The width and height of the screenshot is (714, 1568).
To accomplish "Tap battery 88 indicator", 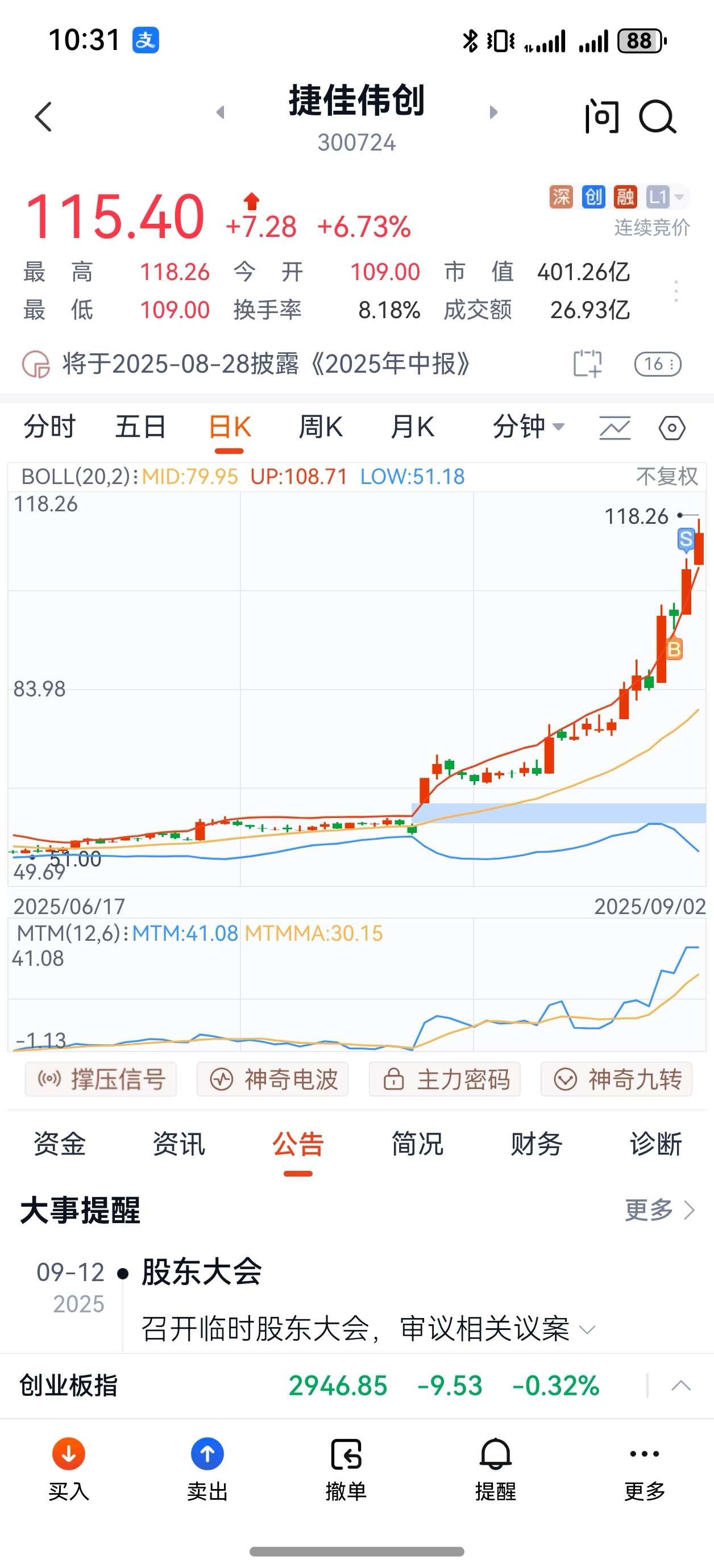I will pos(642,41).
